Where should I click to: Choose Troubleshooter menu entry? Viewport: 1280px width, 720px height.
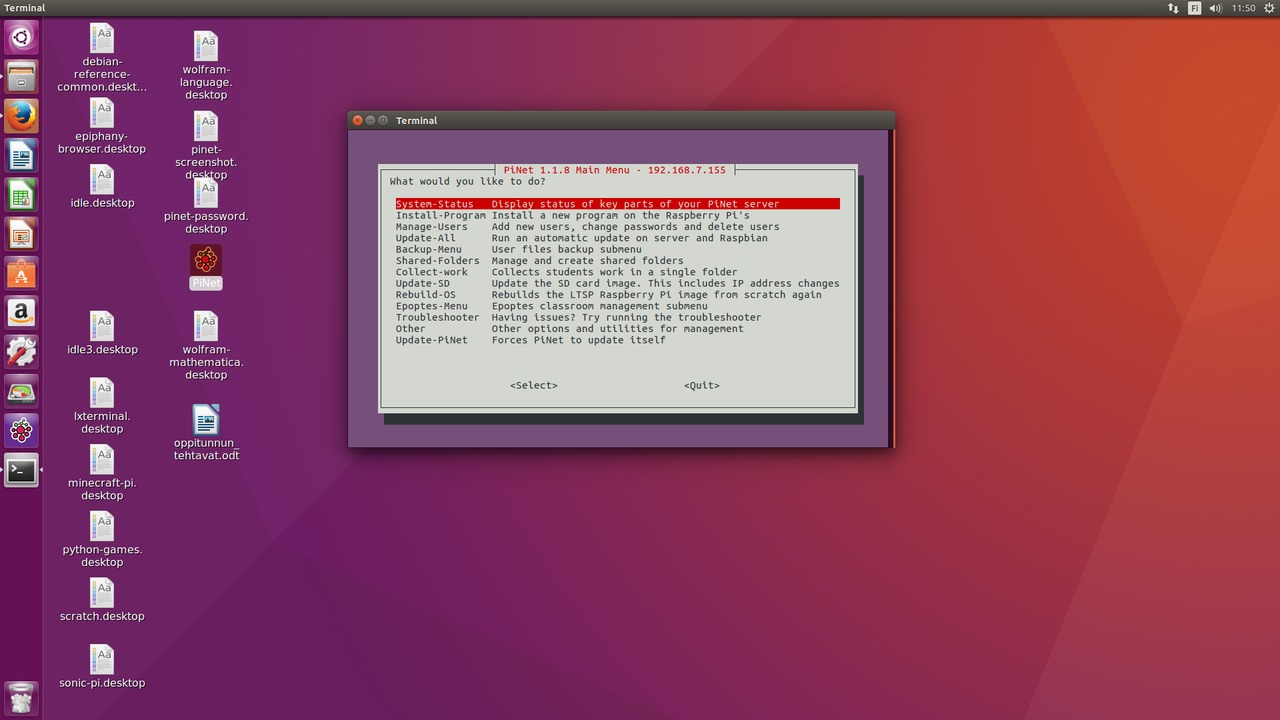click(x=617, y=317)
